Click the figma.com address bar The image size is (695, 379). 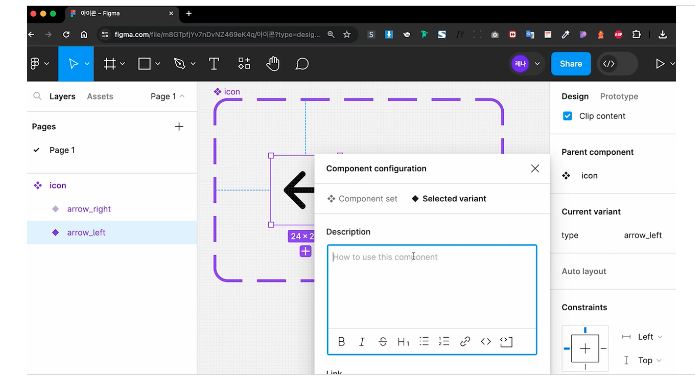point(217,35)
